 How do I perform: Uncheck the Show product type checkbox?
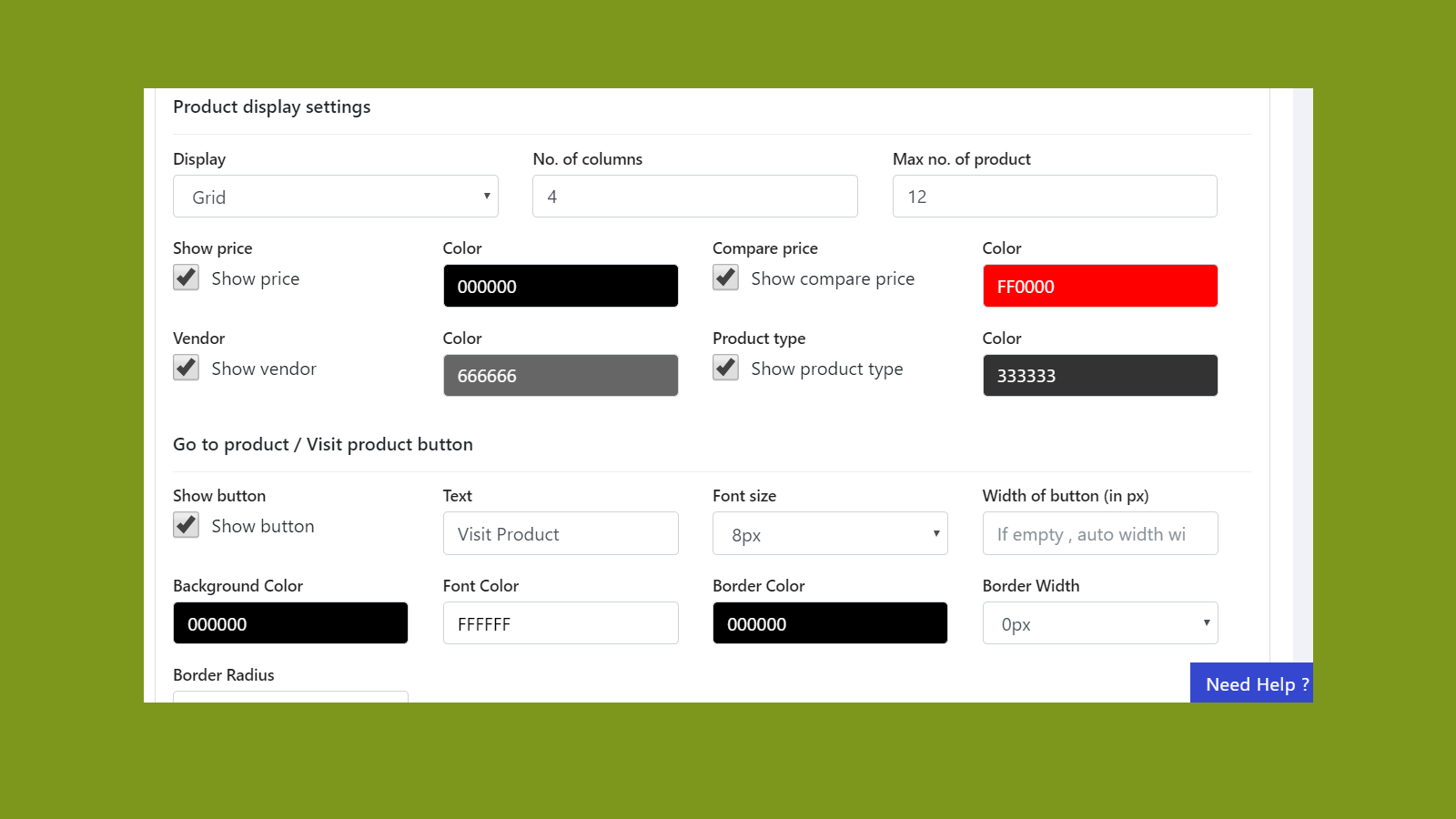click(725, 368)
